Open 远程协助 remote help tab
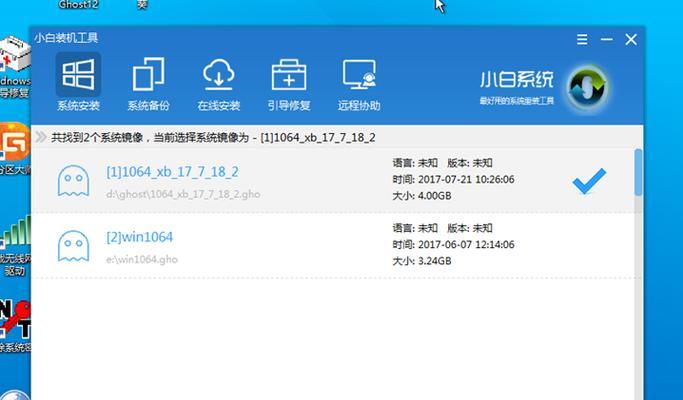The width and height of the screenshot is (683, 400). click(359, 83)
